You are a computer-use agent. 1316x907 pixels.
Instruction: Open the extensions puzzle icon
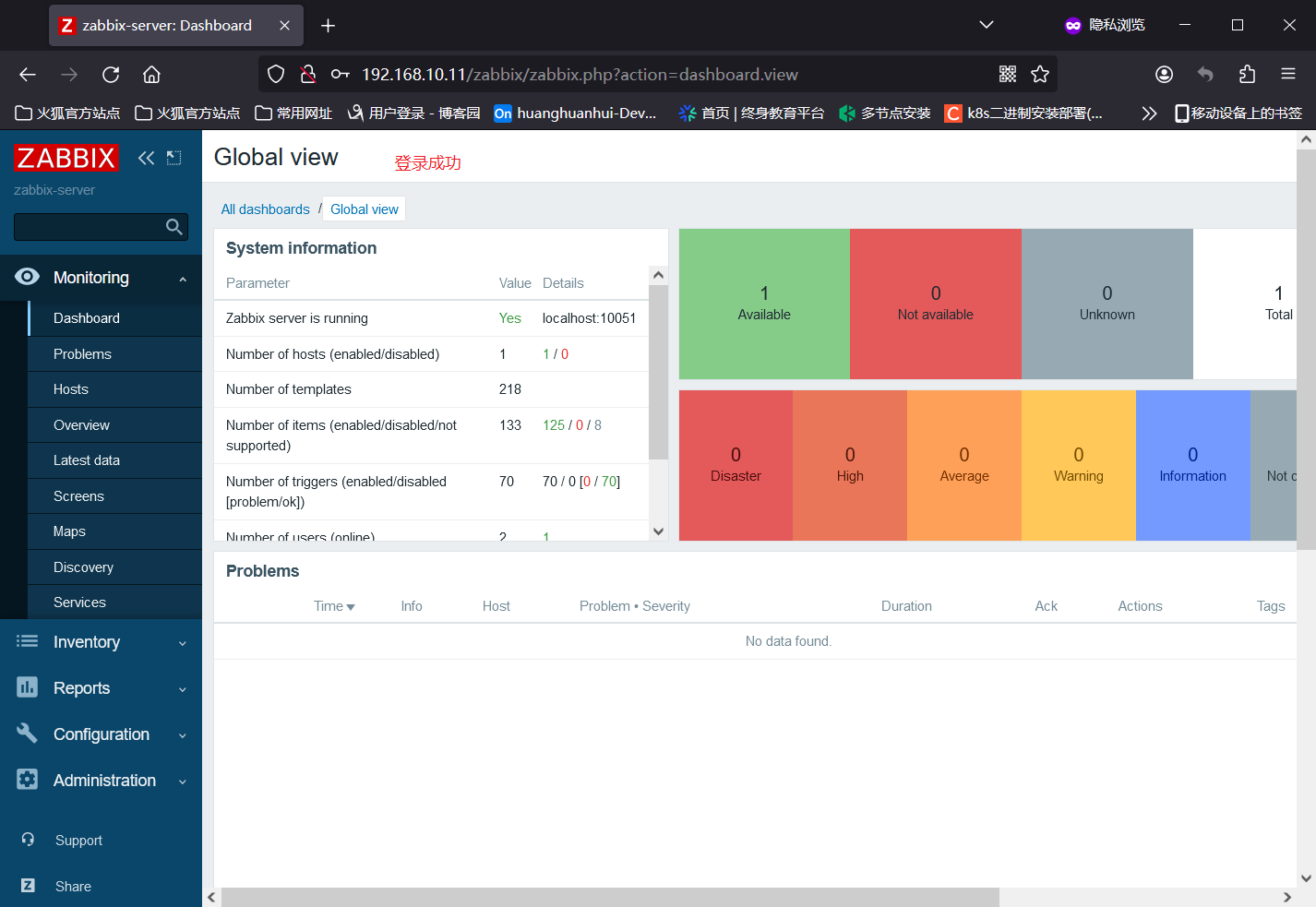(1247, 75)
